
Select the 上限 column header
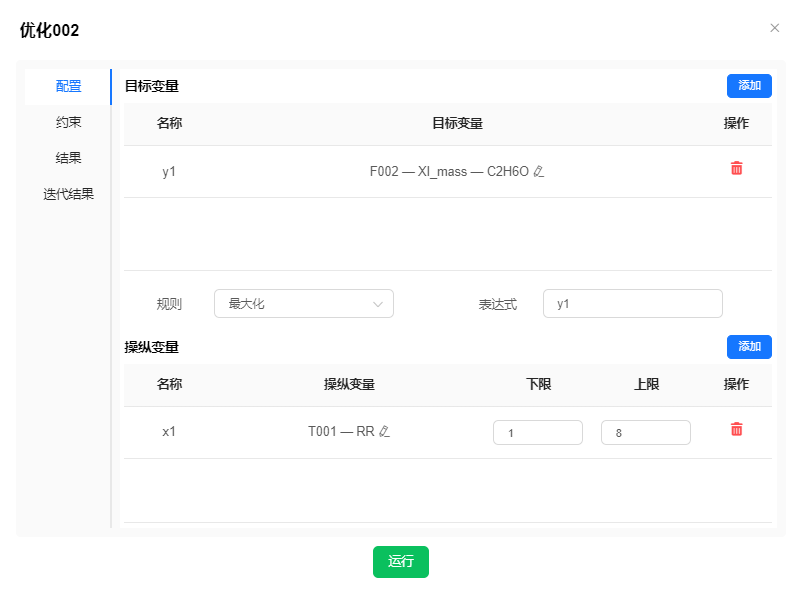pos(646,384)
